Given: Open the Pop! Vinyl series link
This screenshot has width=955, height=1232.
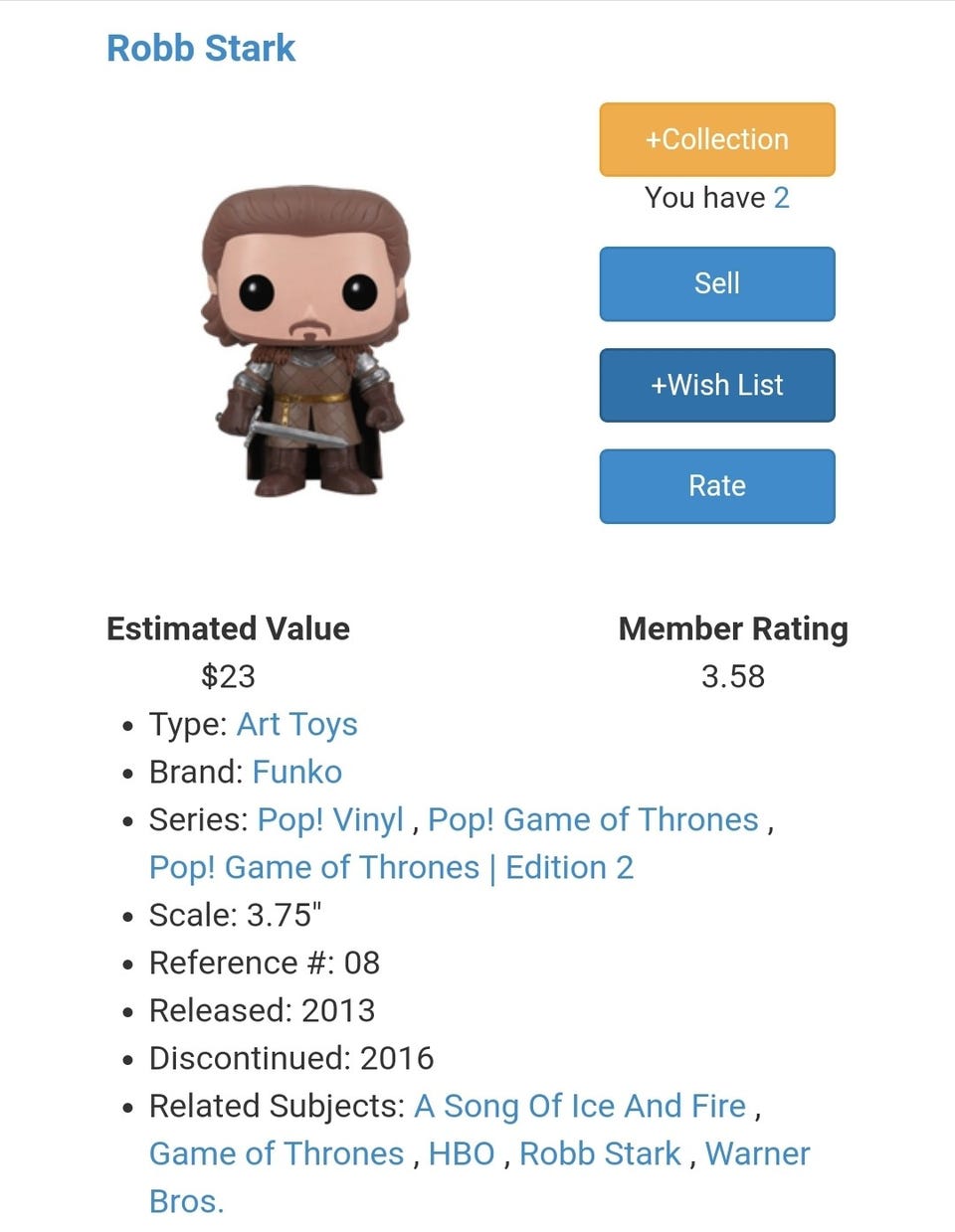Looking at the screenshot, I should (x=330, y=819).
